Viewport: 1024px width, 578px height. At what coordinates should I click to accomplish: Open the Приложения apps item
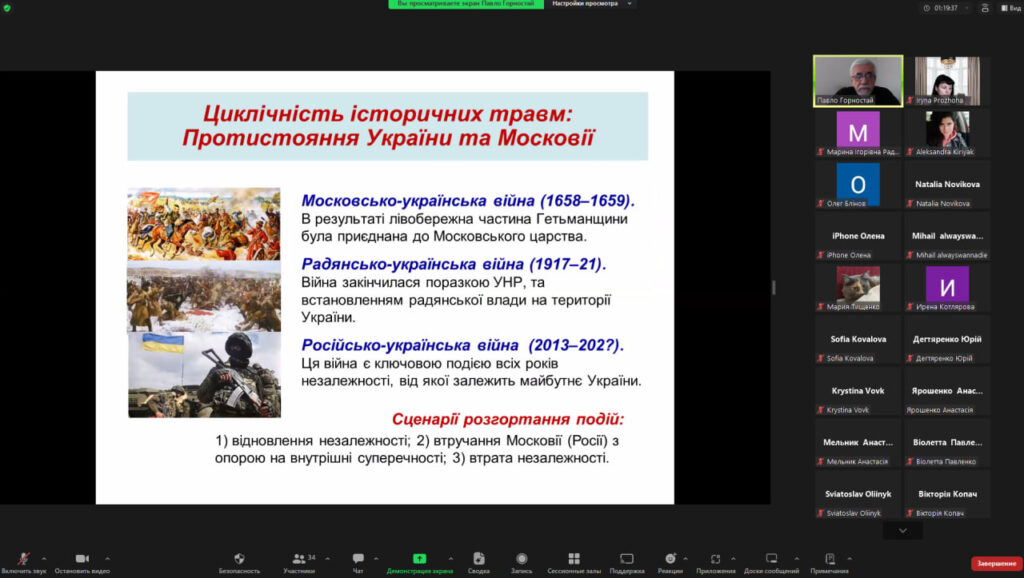(716, 560)
